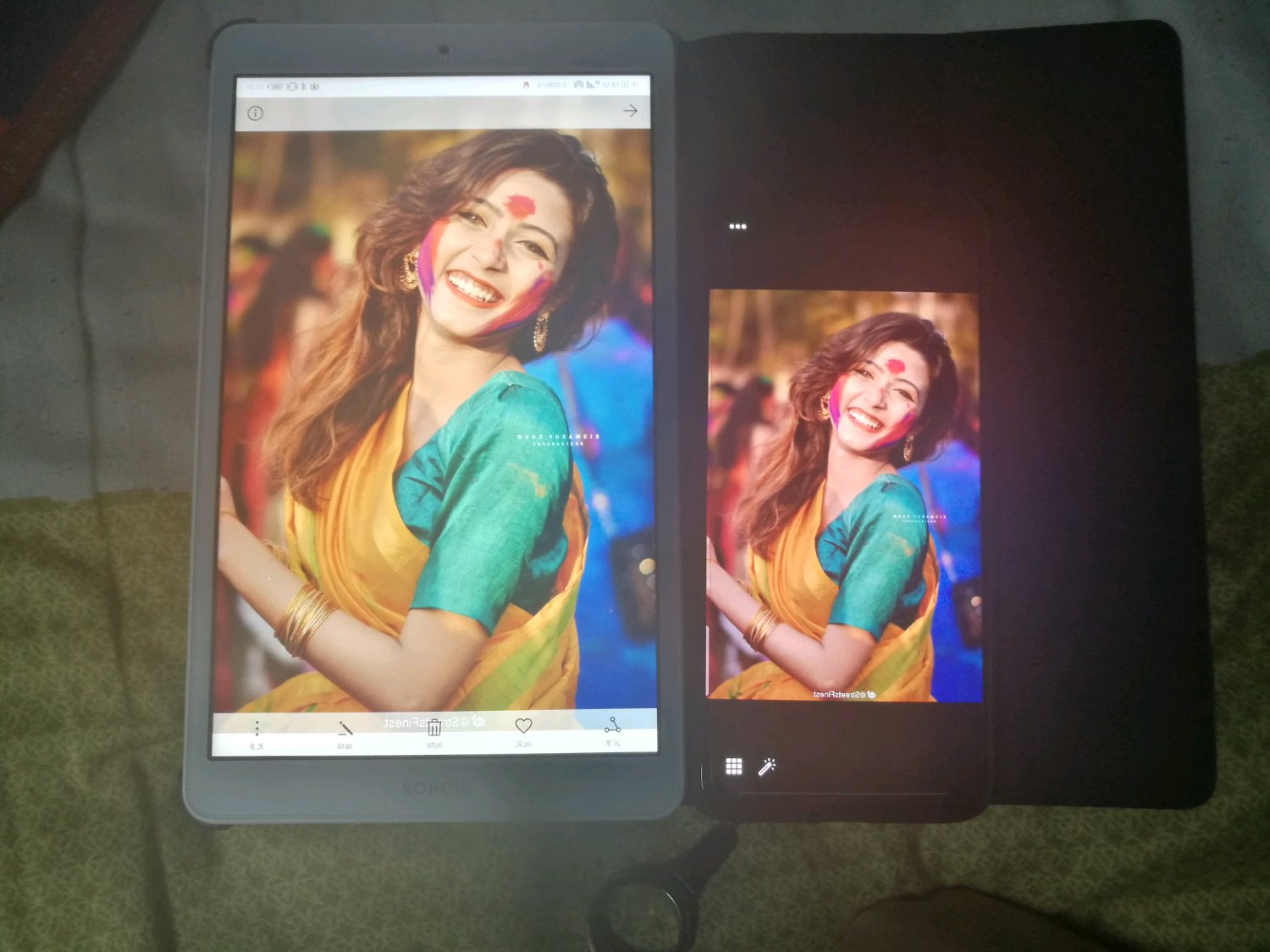Tap the Wi-Fi indicator in tablet status bar
This screenshot has height=952, width=1270.
[x=579, y=85]
